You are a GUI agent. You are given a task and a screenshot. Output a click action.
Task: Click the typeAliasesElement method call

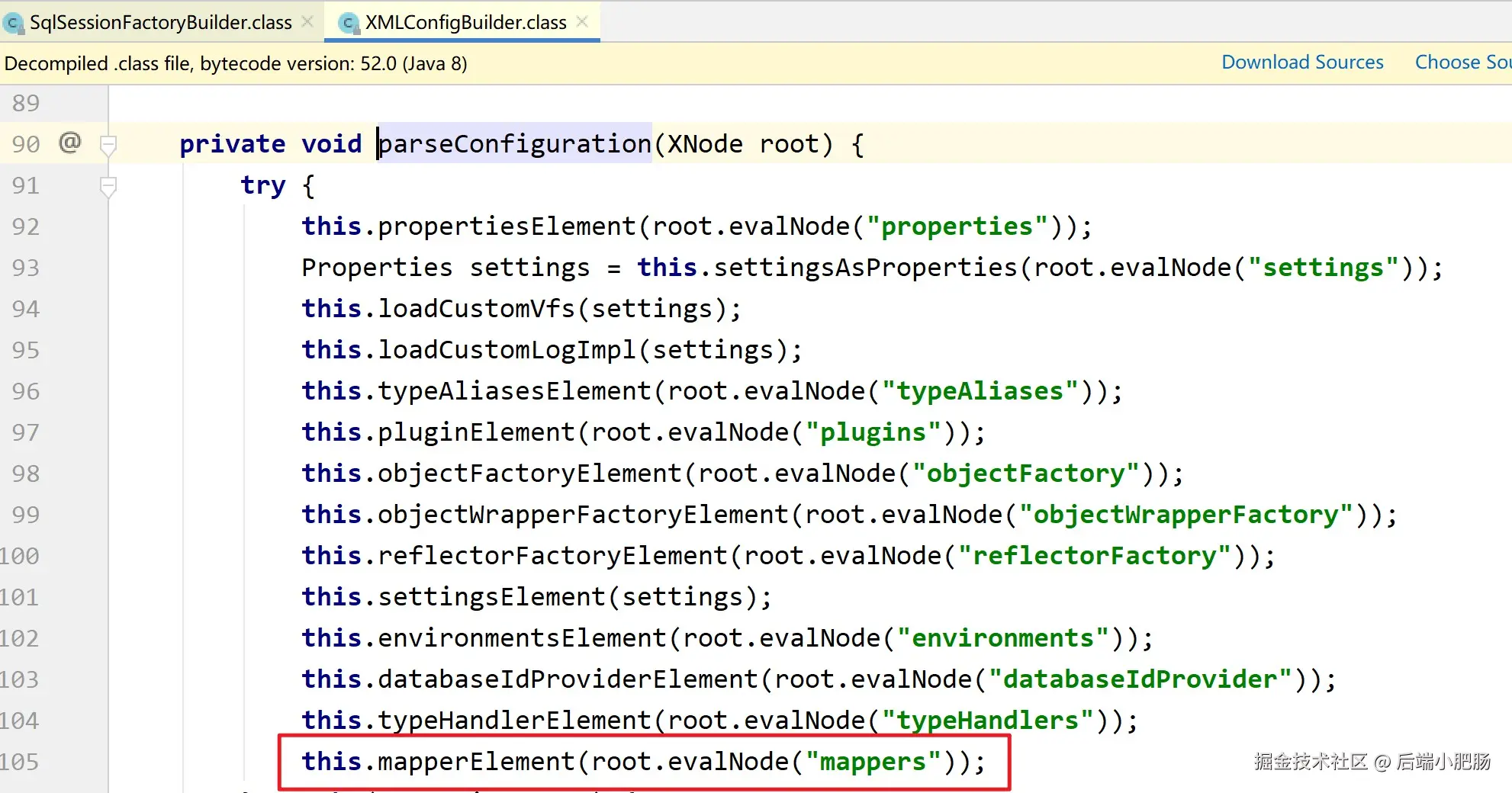[514, 391]
